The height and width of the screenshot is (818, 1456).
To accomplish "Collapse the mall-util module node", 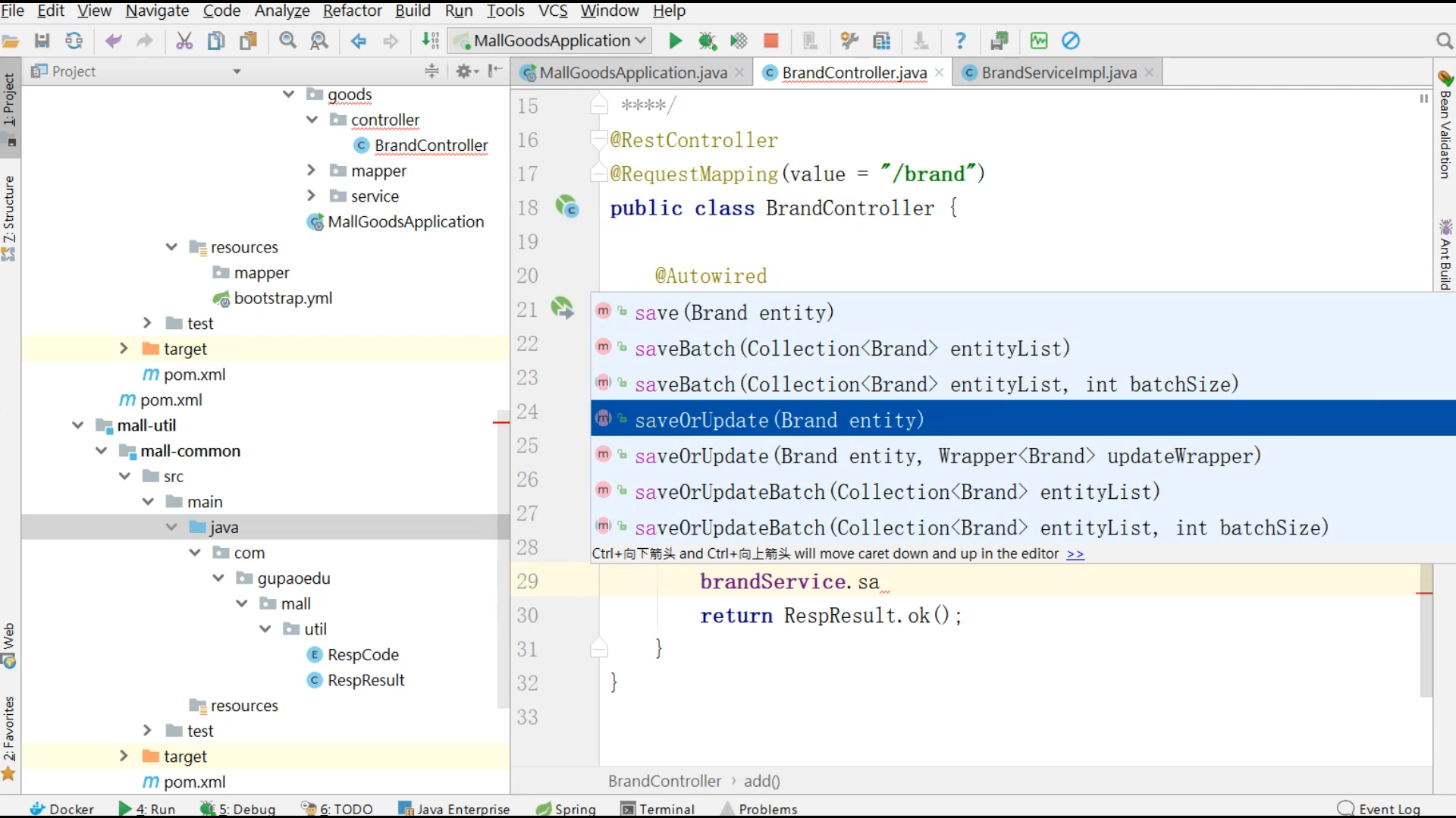I will [x=78, y=425].
